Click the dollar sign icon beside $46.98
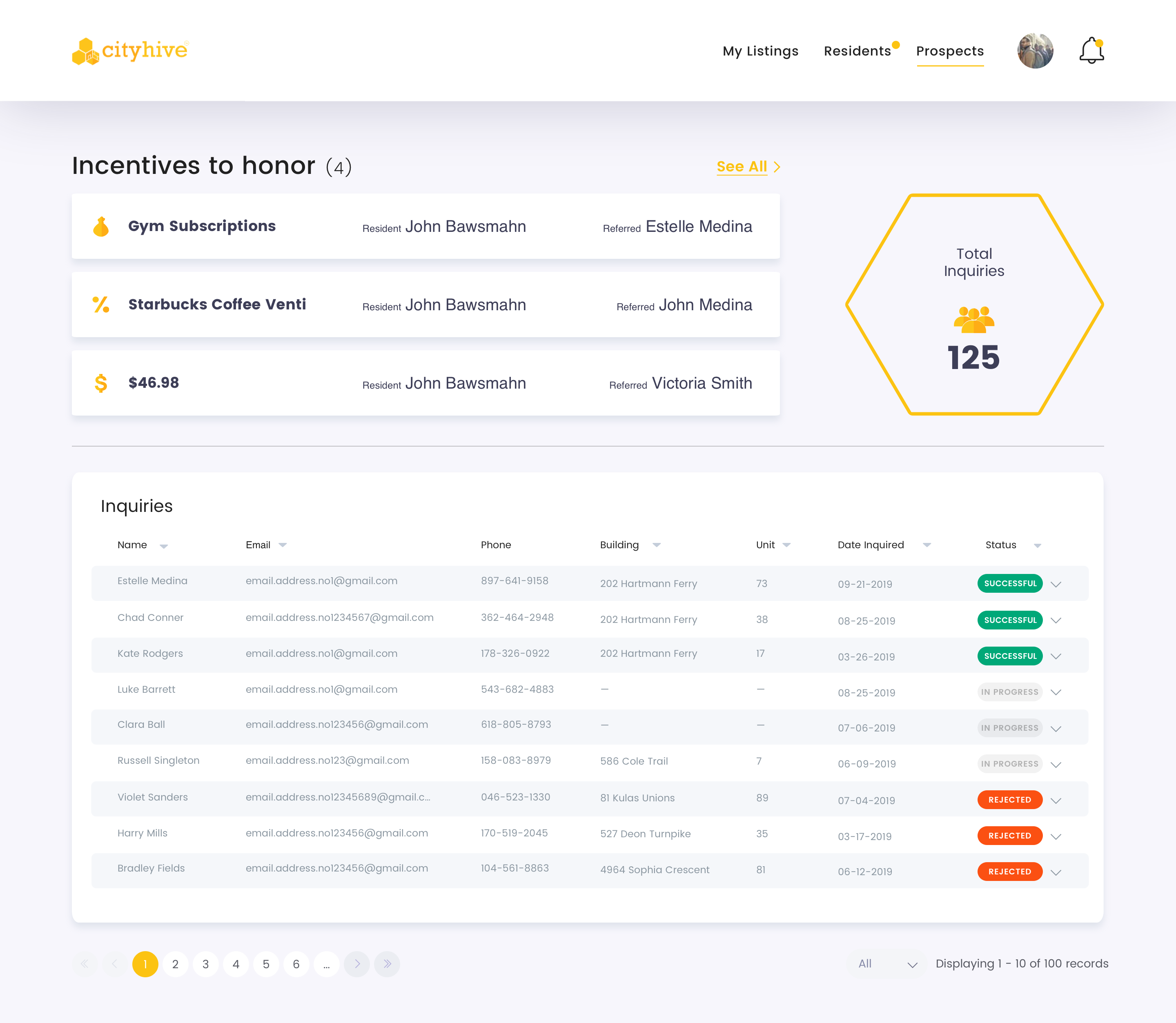 [101, 383]
